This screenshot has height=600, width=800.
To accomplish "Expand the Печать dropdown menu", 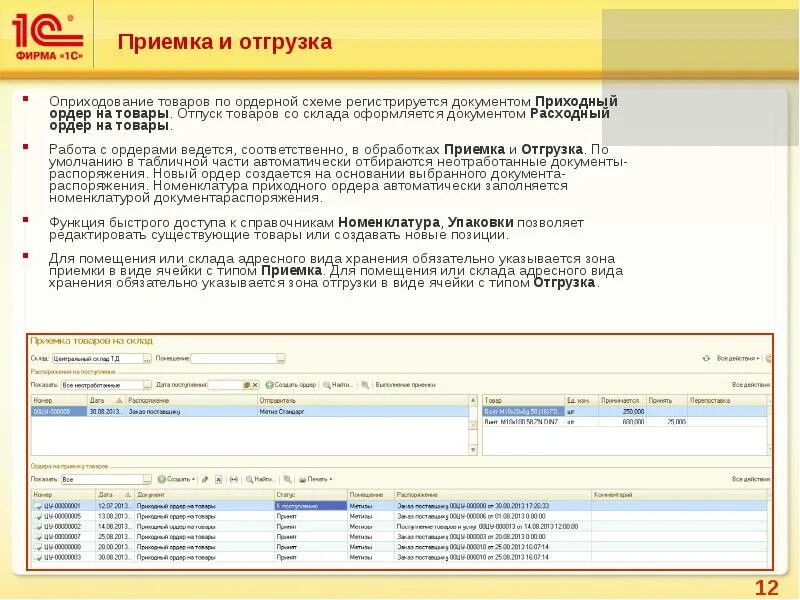I will [331, 479].
